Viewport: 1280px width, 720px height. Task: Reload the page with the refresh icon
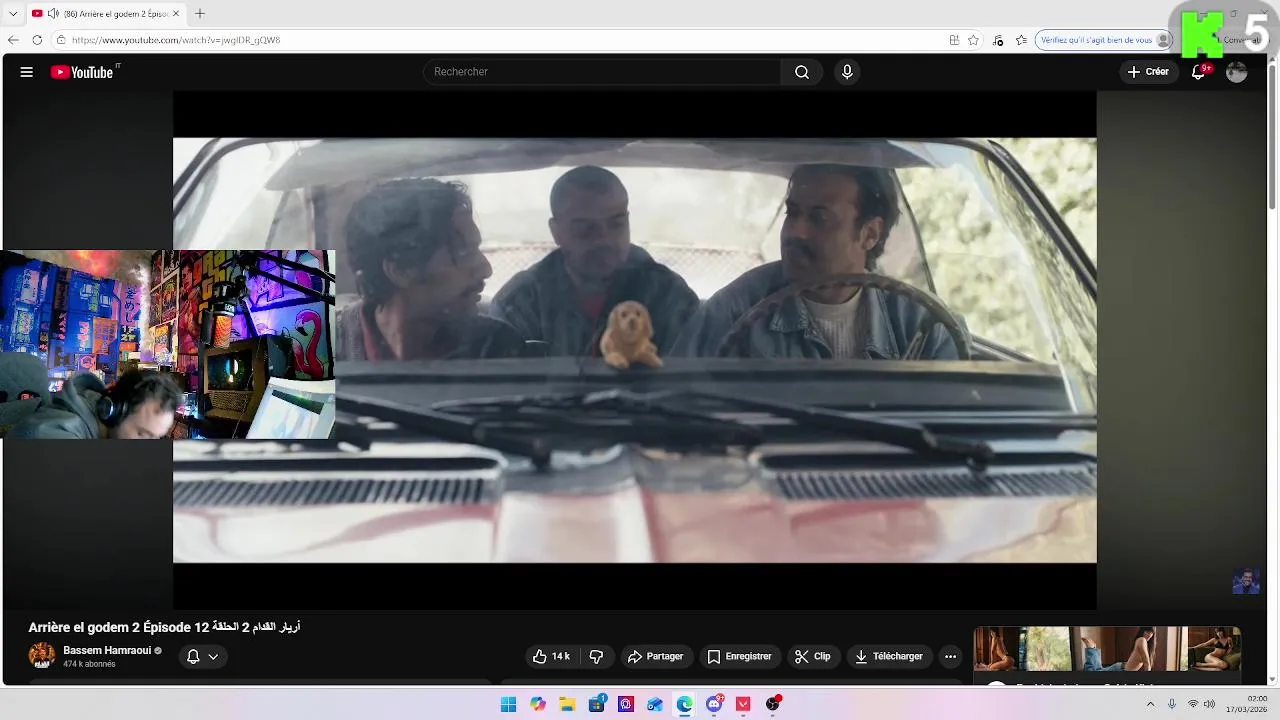point(37,40)
